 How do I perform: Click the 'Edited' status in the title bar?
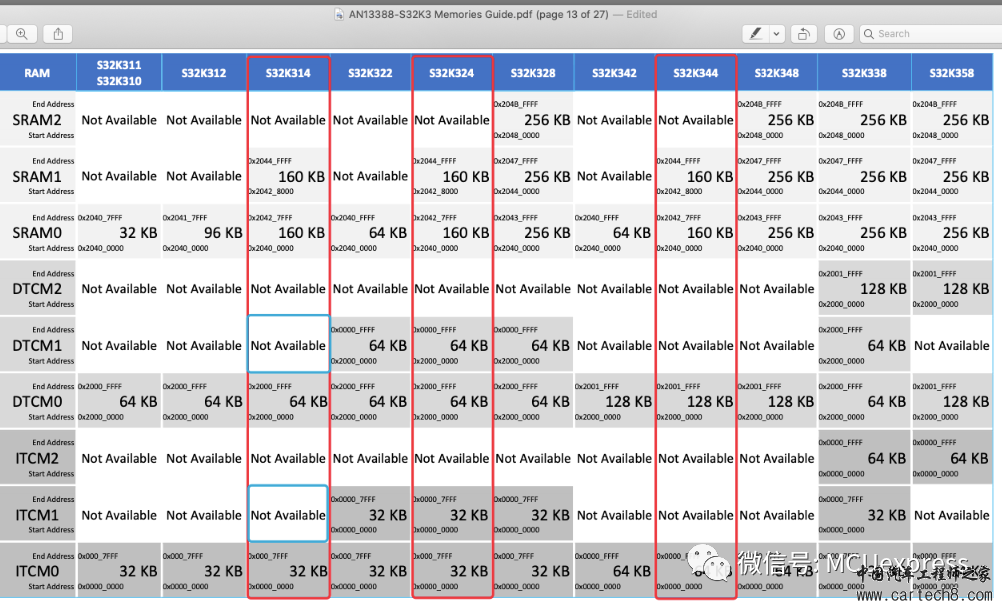pos(642,14)
